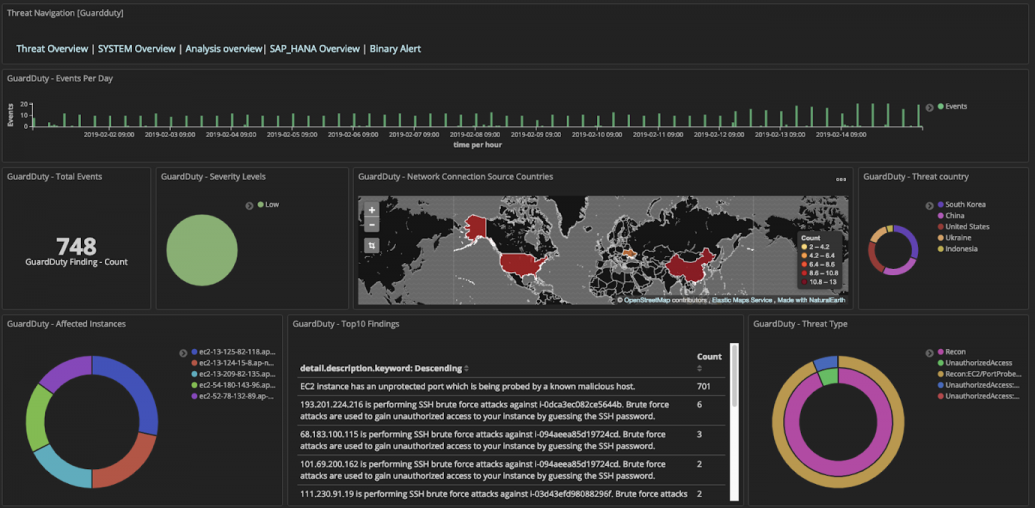The image size is (1035, 508).
Task: Sort findings table by Count column
Action: (709, 361)
